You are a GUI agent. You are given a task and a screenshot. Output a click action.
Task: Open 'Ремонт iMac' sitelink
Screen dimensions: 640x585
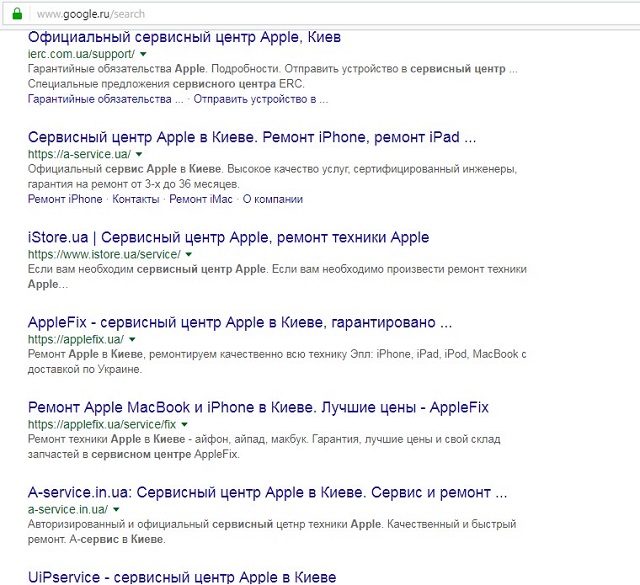(201, 199)
